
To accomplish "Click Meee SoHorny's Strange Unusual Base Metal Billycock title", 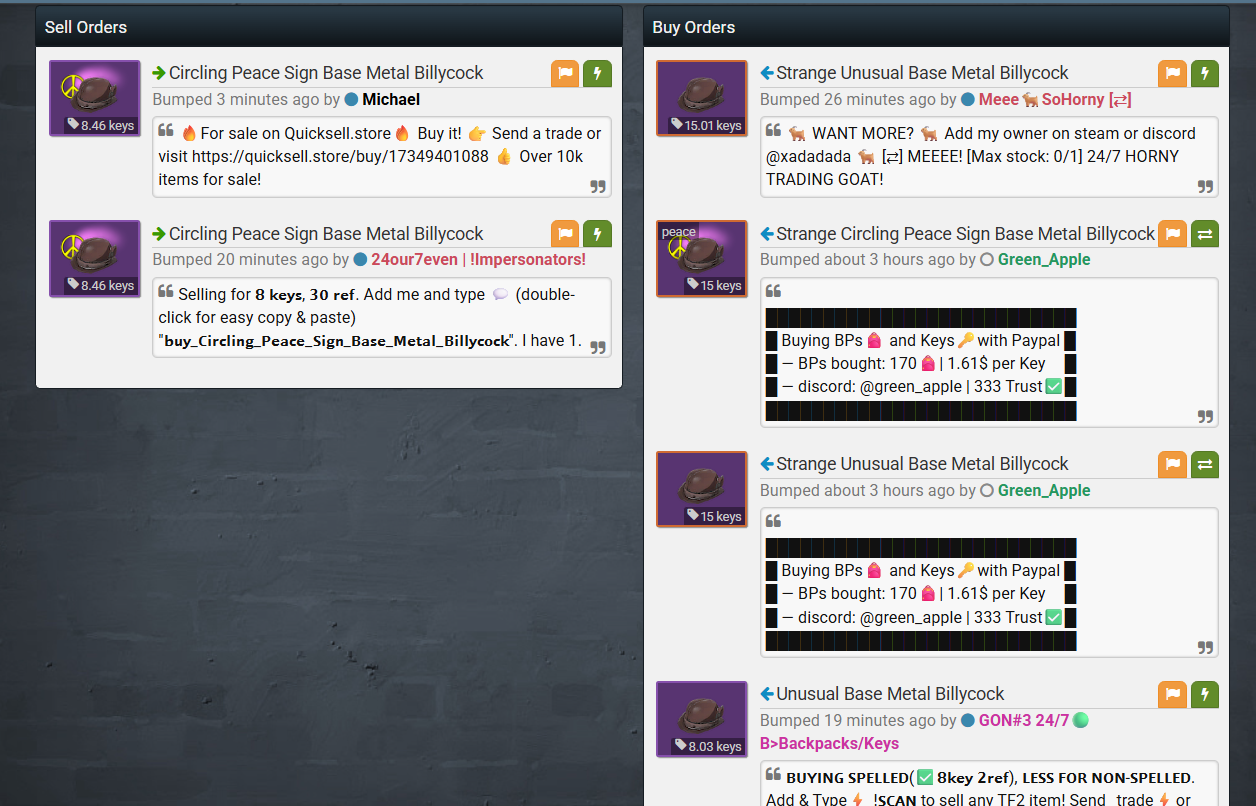I will [x=922, y=73].
